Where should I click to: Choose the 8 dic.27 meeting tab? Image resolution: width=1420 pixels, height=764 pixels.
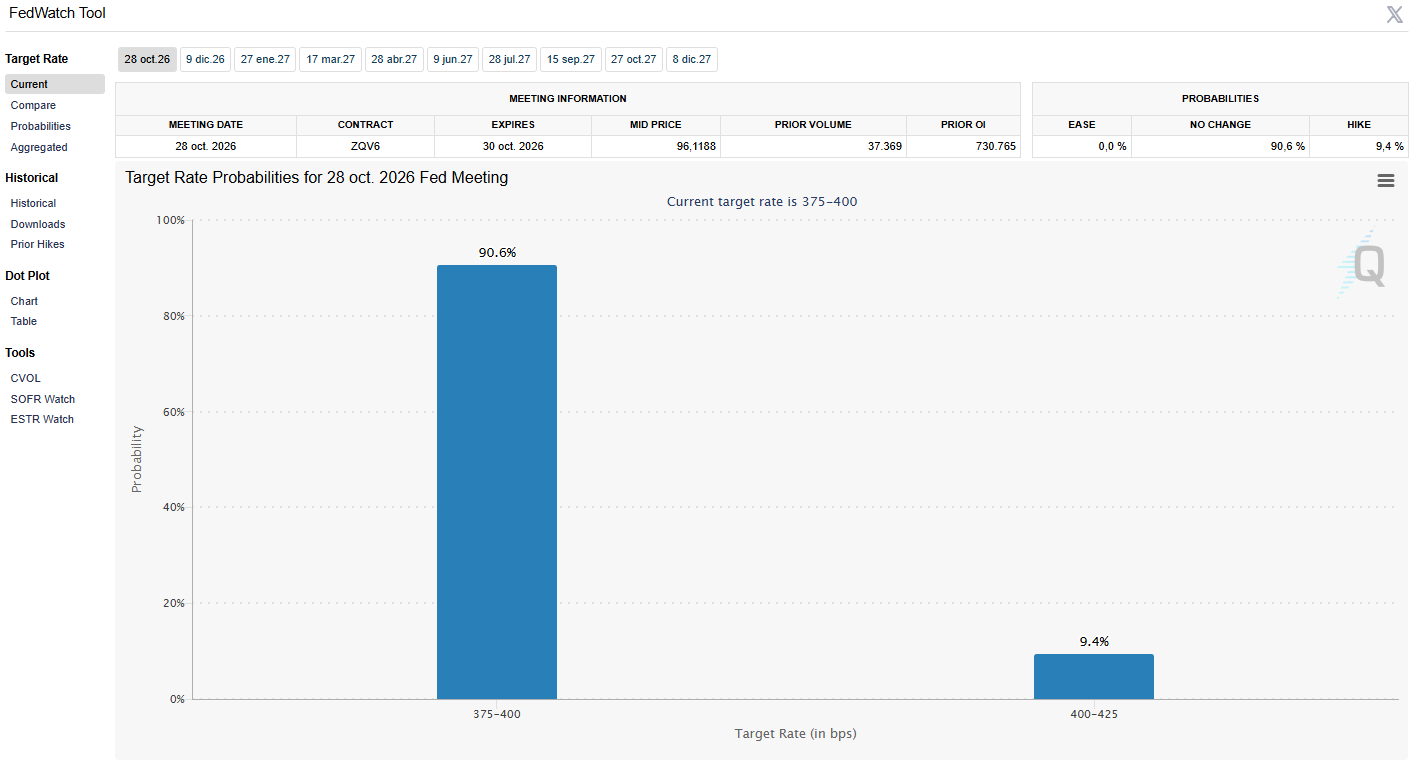pos(692,60)
